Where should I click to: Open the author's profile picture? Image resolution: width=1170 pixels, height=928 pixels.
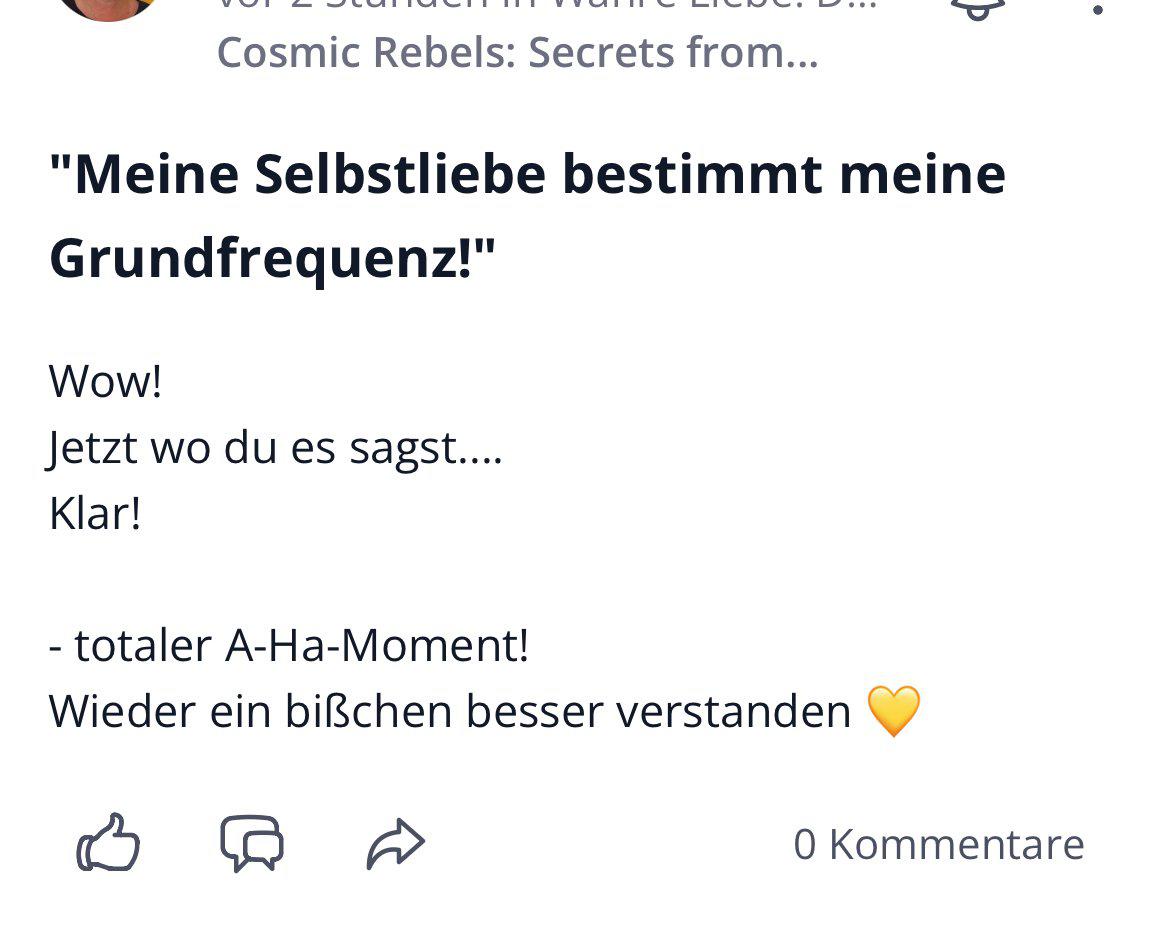pyautogui.click(x=108, y=9)
